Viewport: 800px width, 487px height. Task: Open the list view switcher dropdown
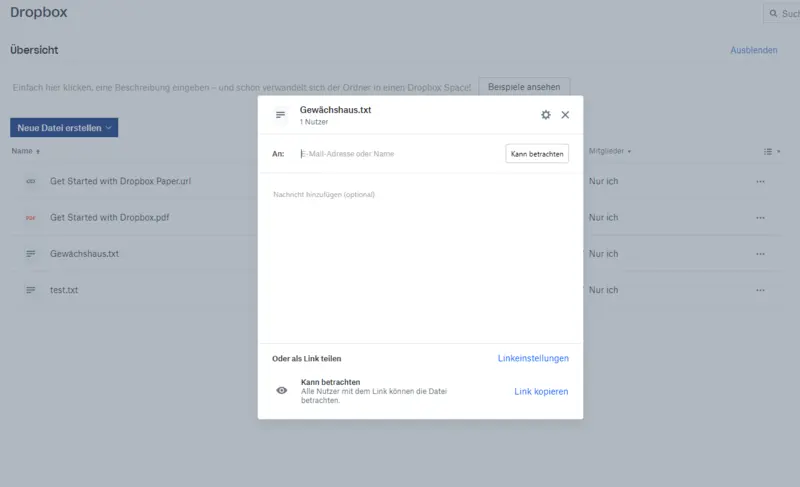pyautogui.click(x=771, y=152)
